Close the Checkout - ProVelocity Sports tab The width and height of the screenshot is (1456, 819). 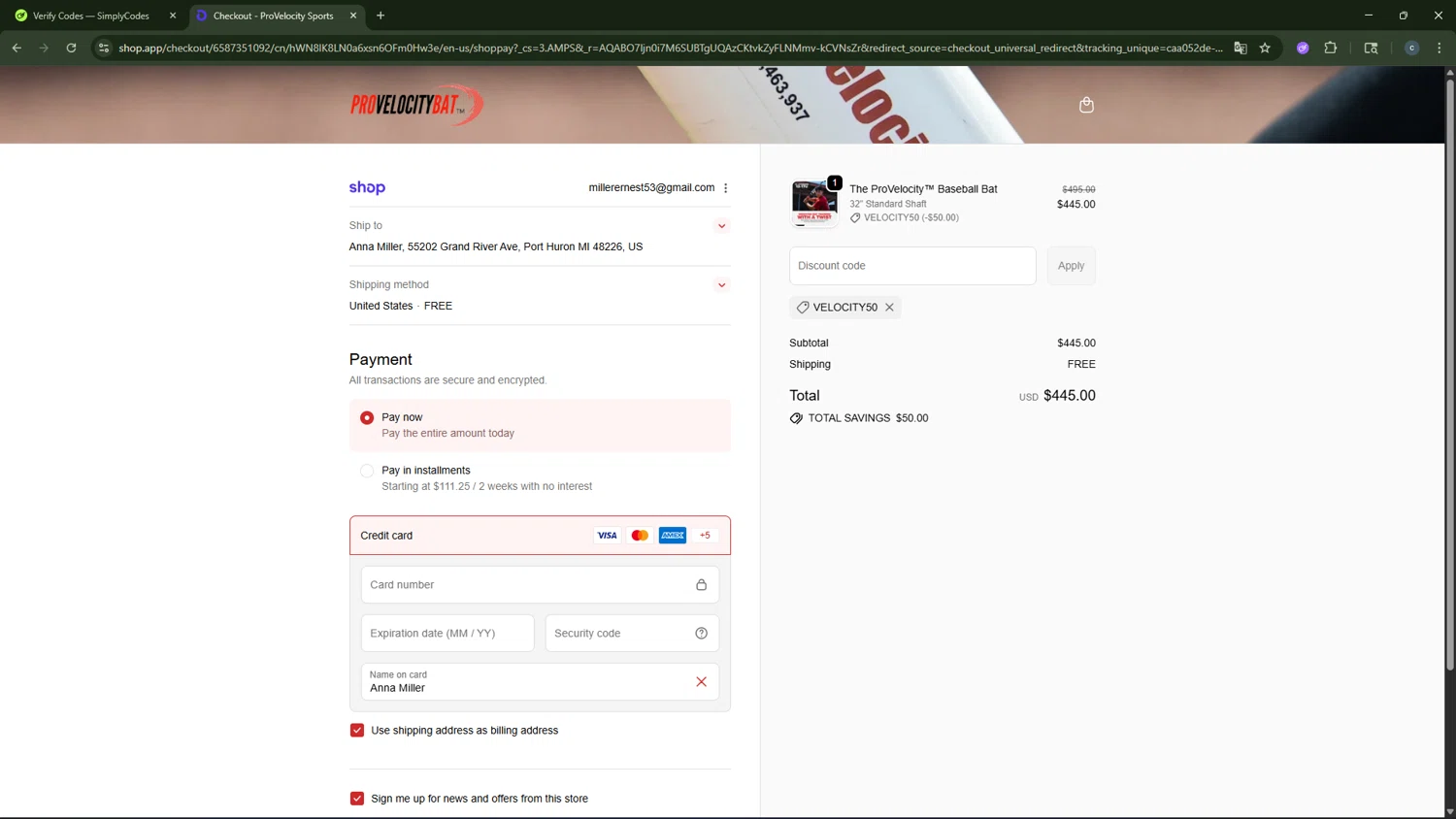click(353, 16)
